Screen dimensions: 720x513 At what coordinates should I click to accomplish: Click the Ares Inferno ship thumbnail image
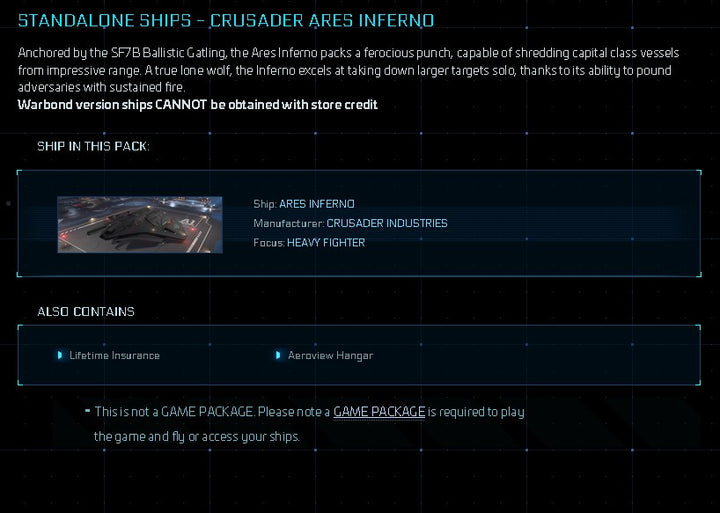(140, 224)
